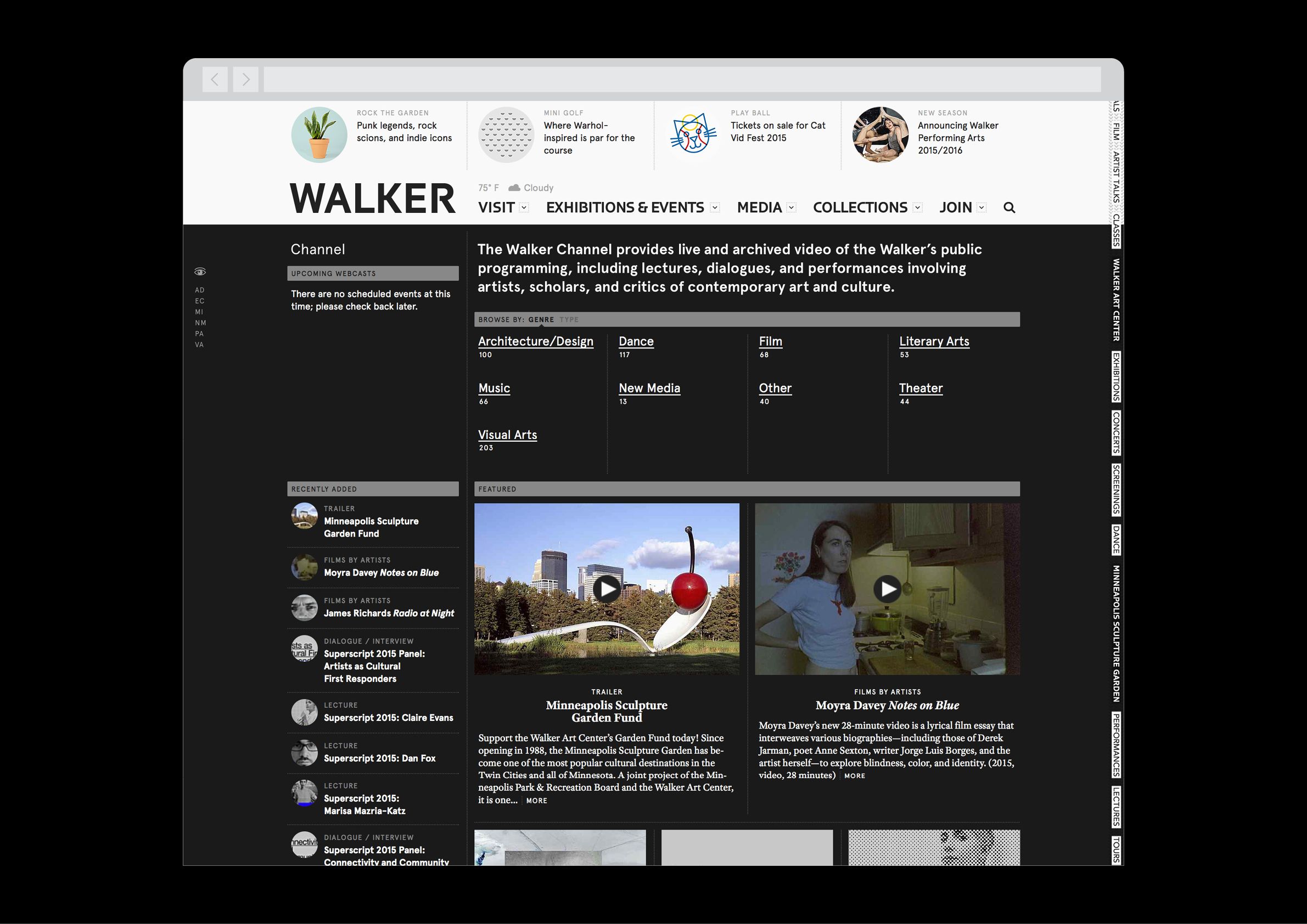The height and width of the screenshot is (924, 1307).
Task: Click vertical SCREENINGS tag on right edge
Action: [1117, 490]
